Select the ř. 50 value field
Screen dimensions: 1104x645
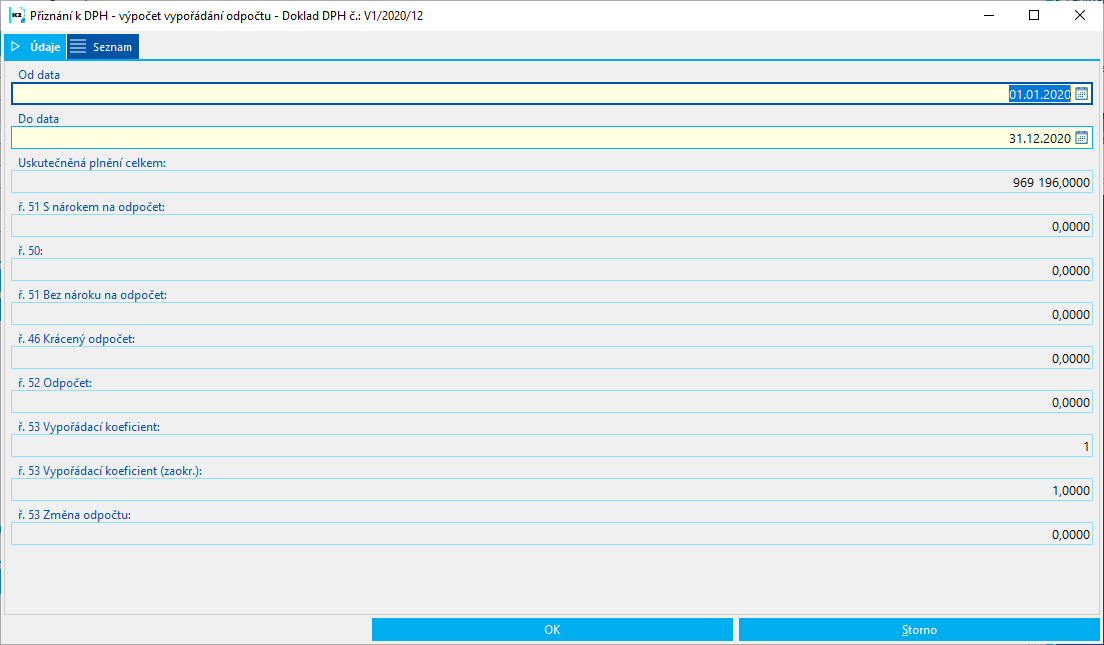[552, 270]
